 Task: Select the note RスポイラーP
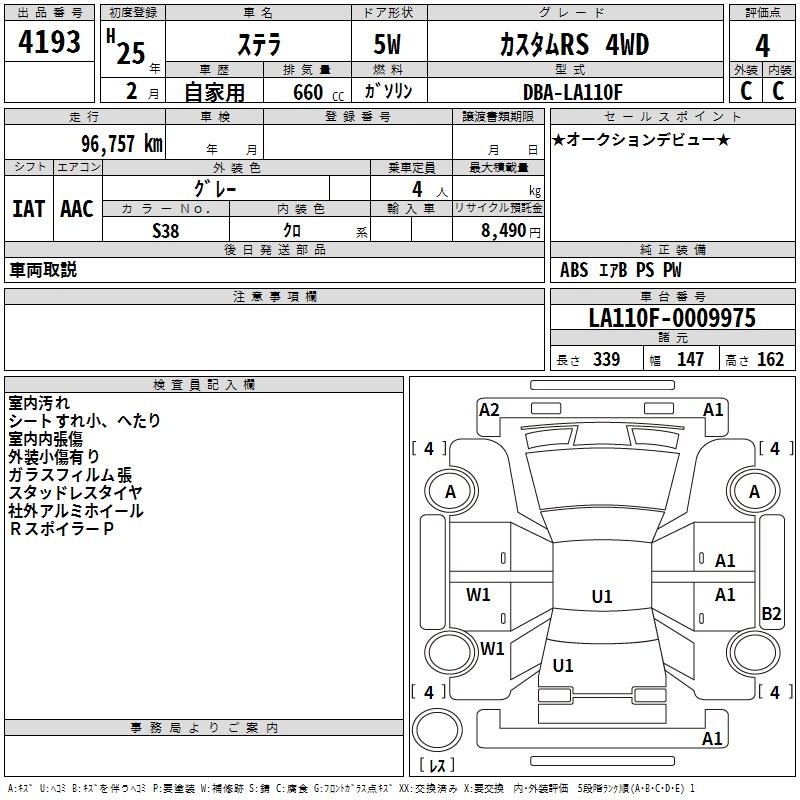pyautogui.click(x=61, y=529)
